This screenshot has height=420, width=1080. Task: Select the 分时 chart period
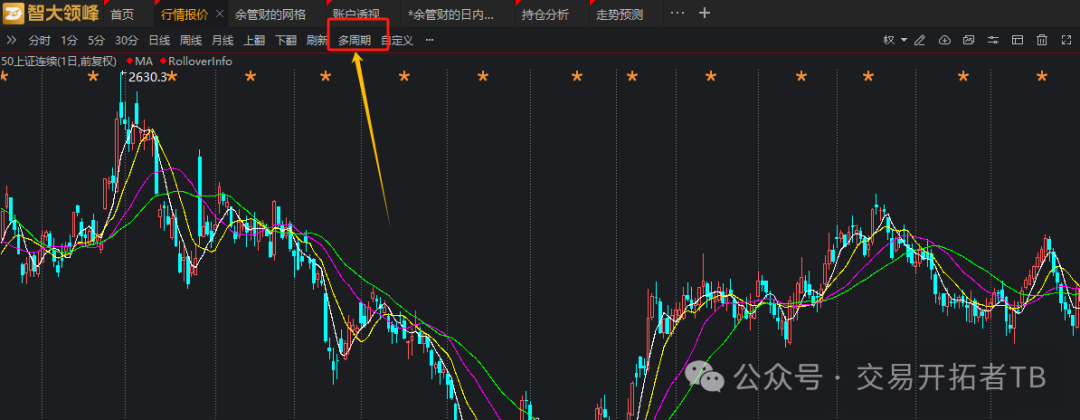(40, 41)
